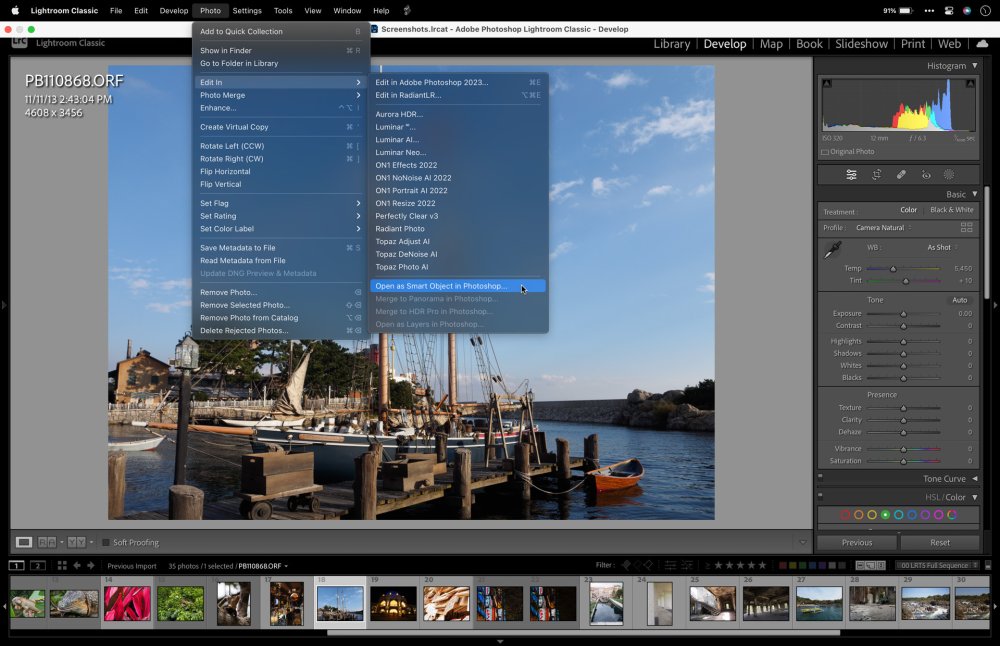Open the Profile Browser grid icon

[965, 228]
